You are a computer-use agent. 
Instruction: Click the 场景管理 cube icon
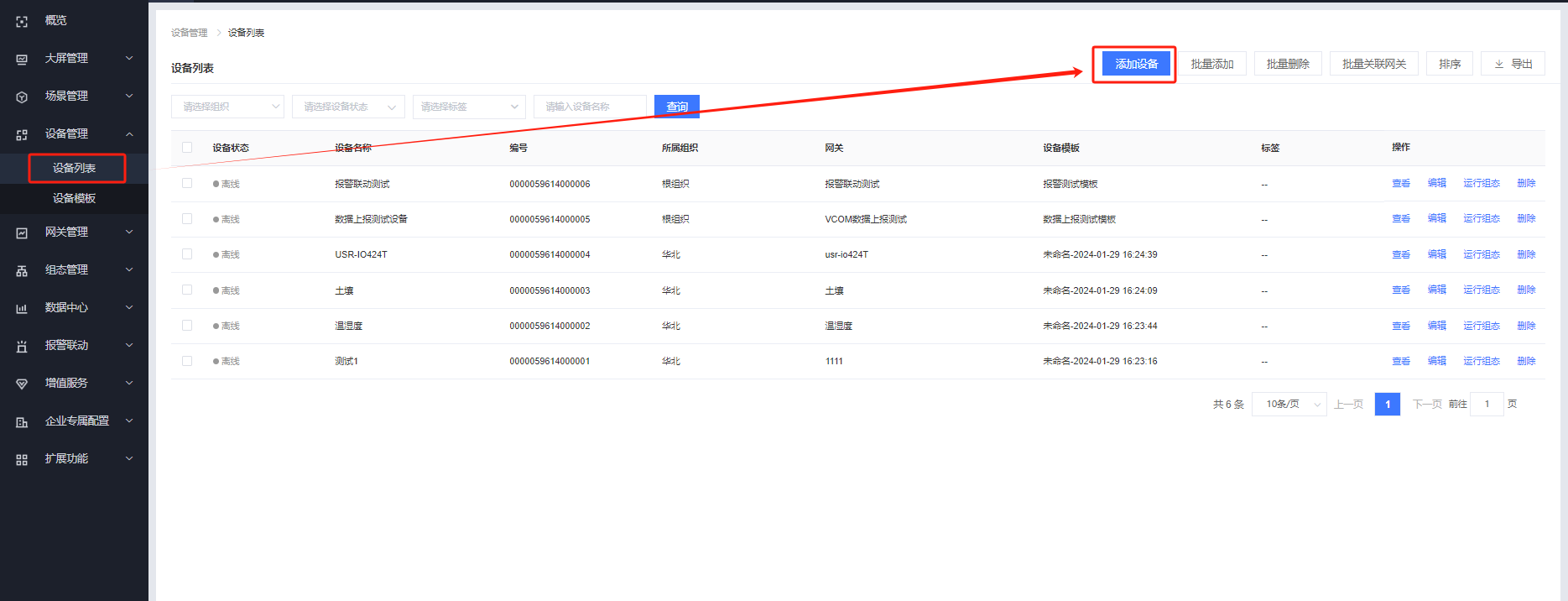point(22,97)
